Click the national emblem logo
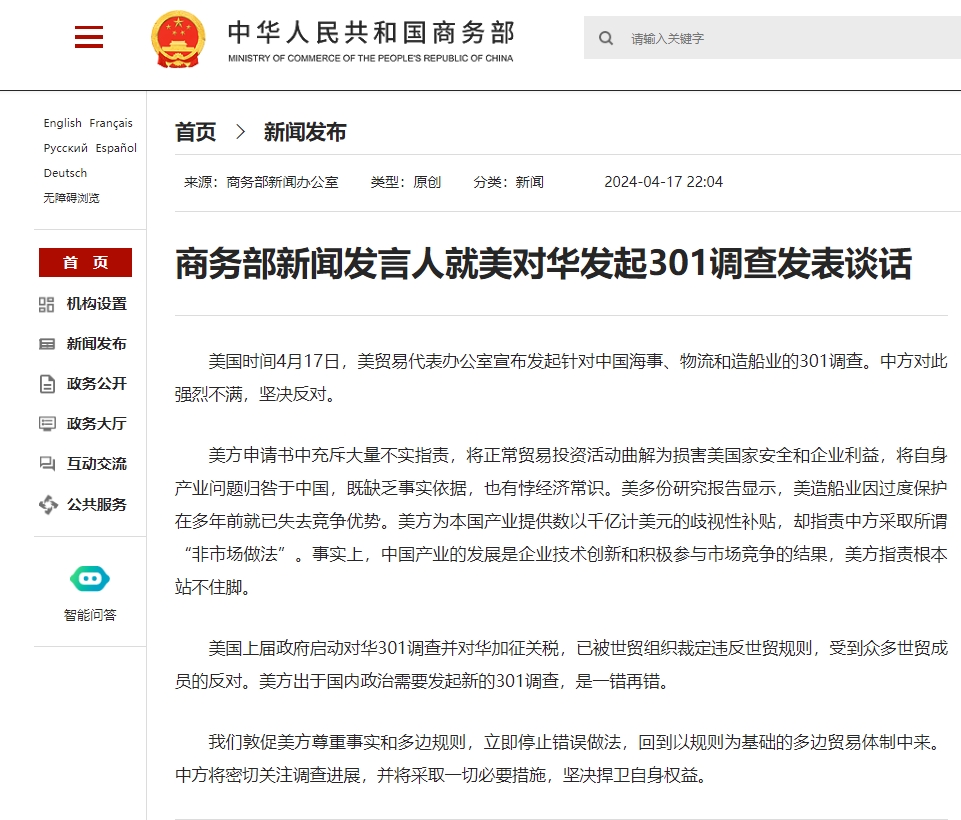Screen dimensions: 961x820 178,39
